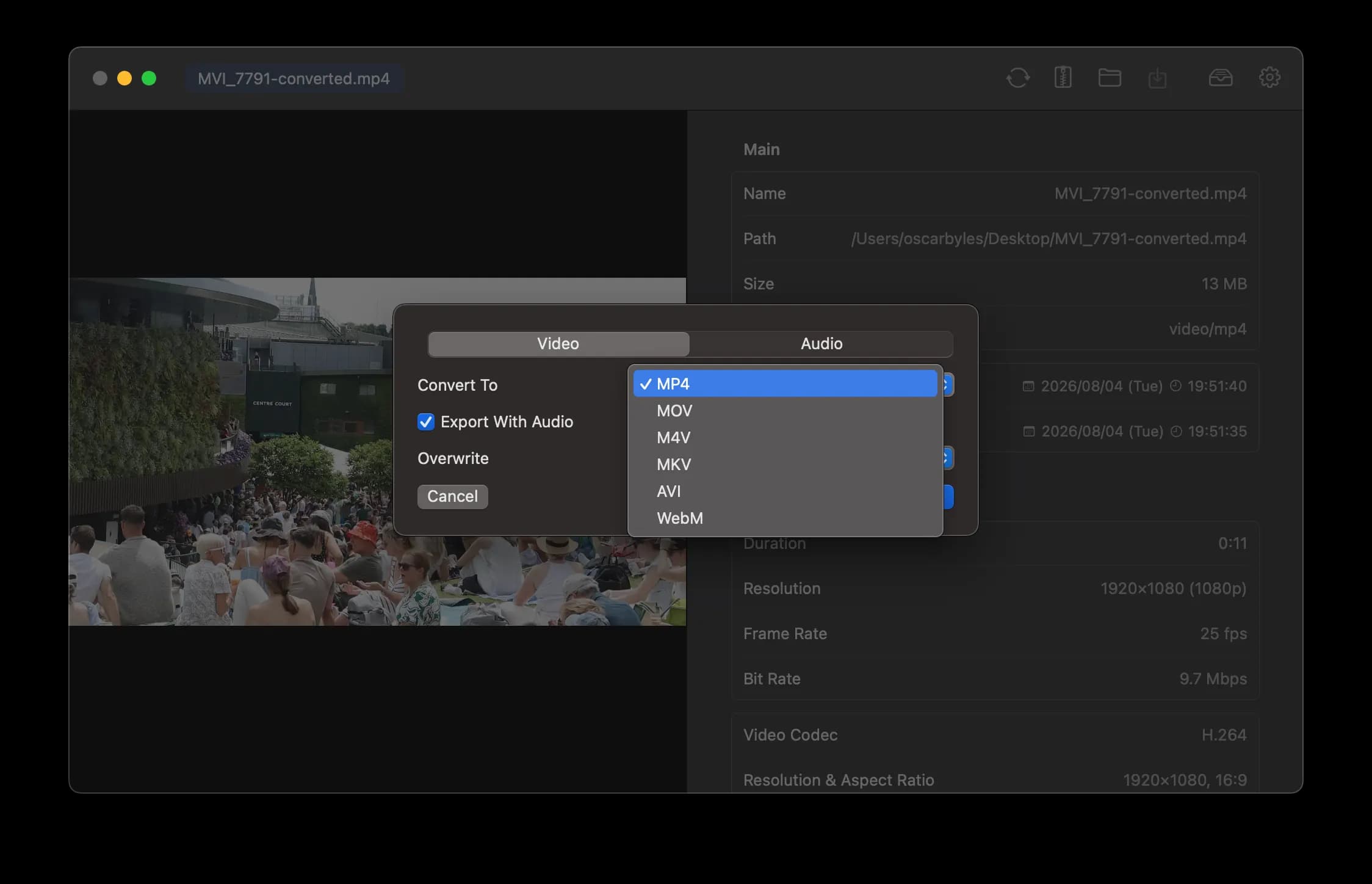Cancel the conversion dialog

pos(452,496)
